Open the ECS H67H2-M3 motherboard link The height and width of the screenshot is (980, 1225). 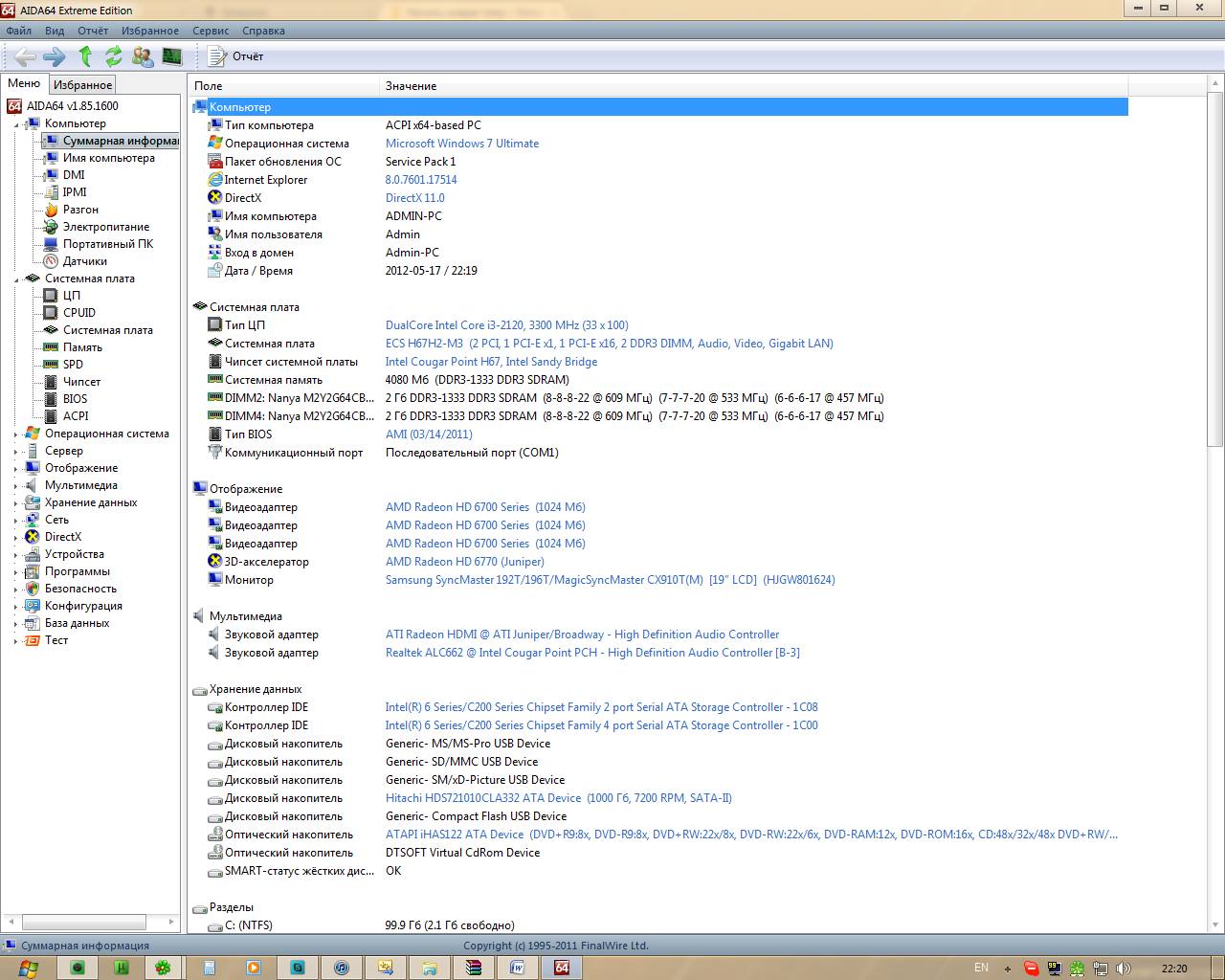[x=610, y=344]
